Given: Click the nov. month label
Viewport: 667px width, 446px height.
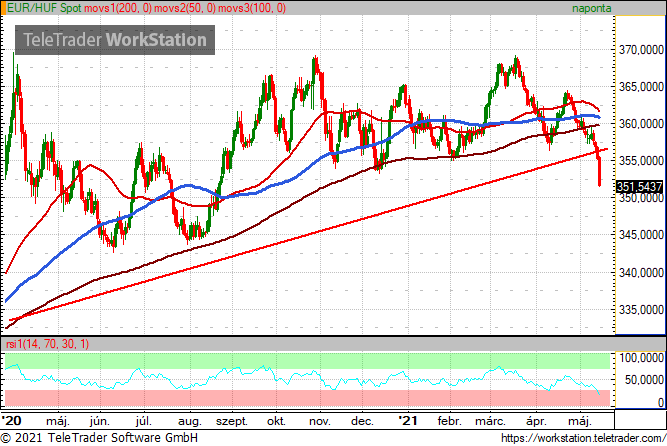Looking at the screenshot, I should tap(319, 422).
